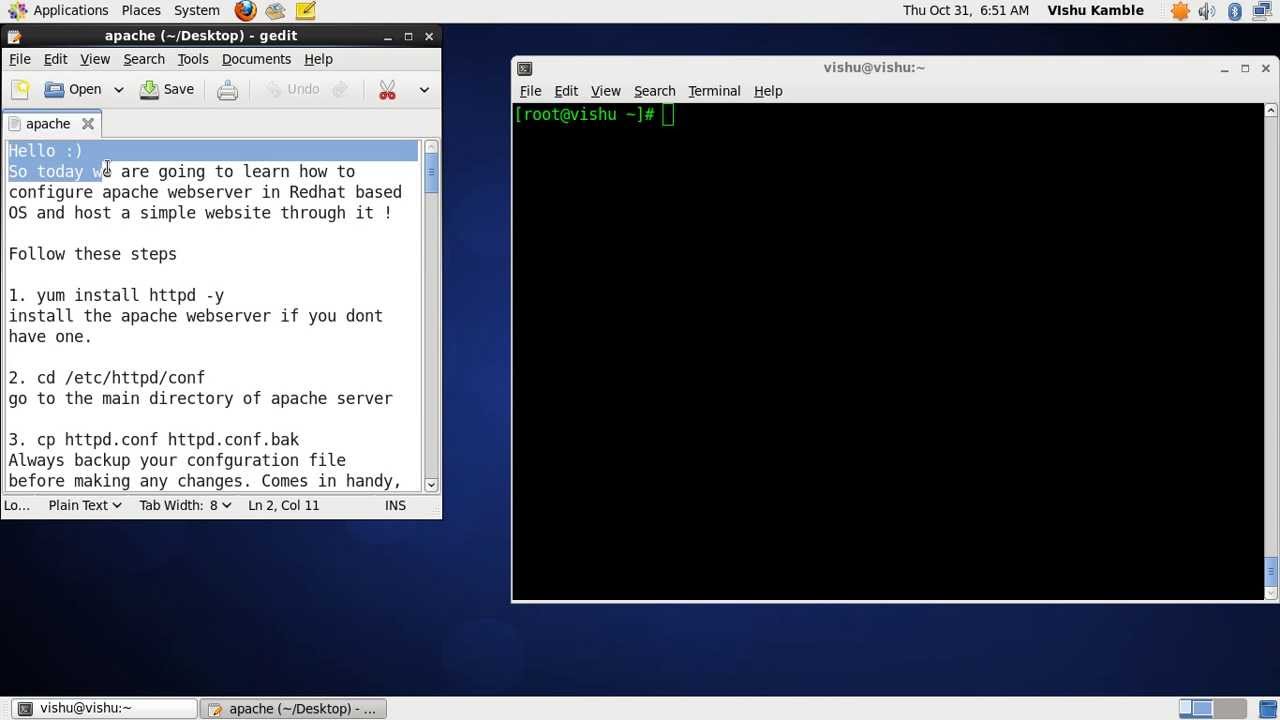Click the terminal scrollbar thumb
The height and width of the screenshot is (720, 1280).
pos(1271,571)
